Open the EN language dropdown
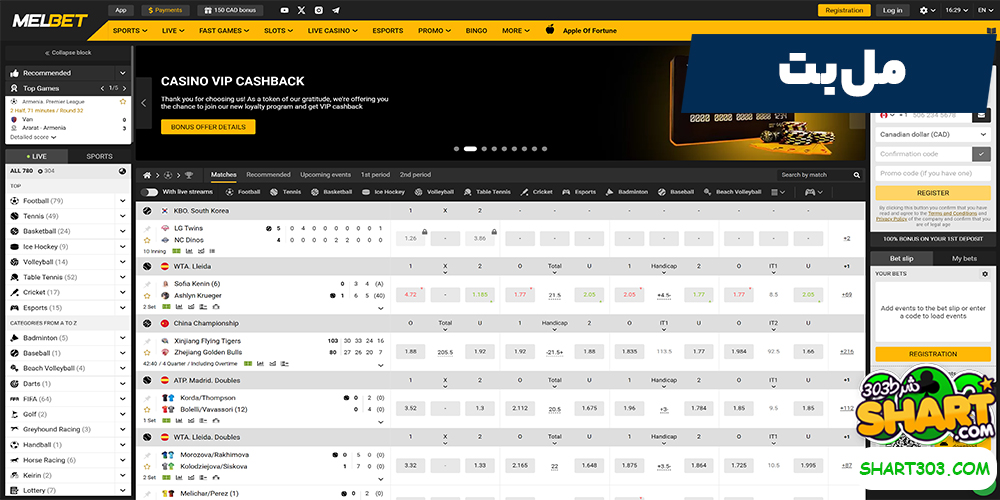Screen dimensions: 1000x500 [x=985, y=10]
